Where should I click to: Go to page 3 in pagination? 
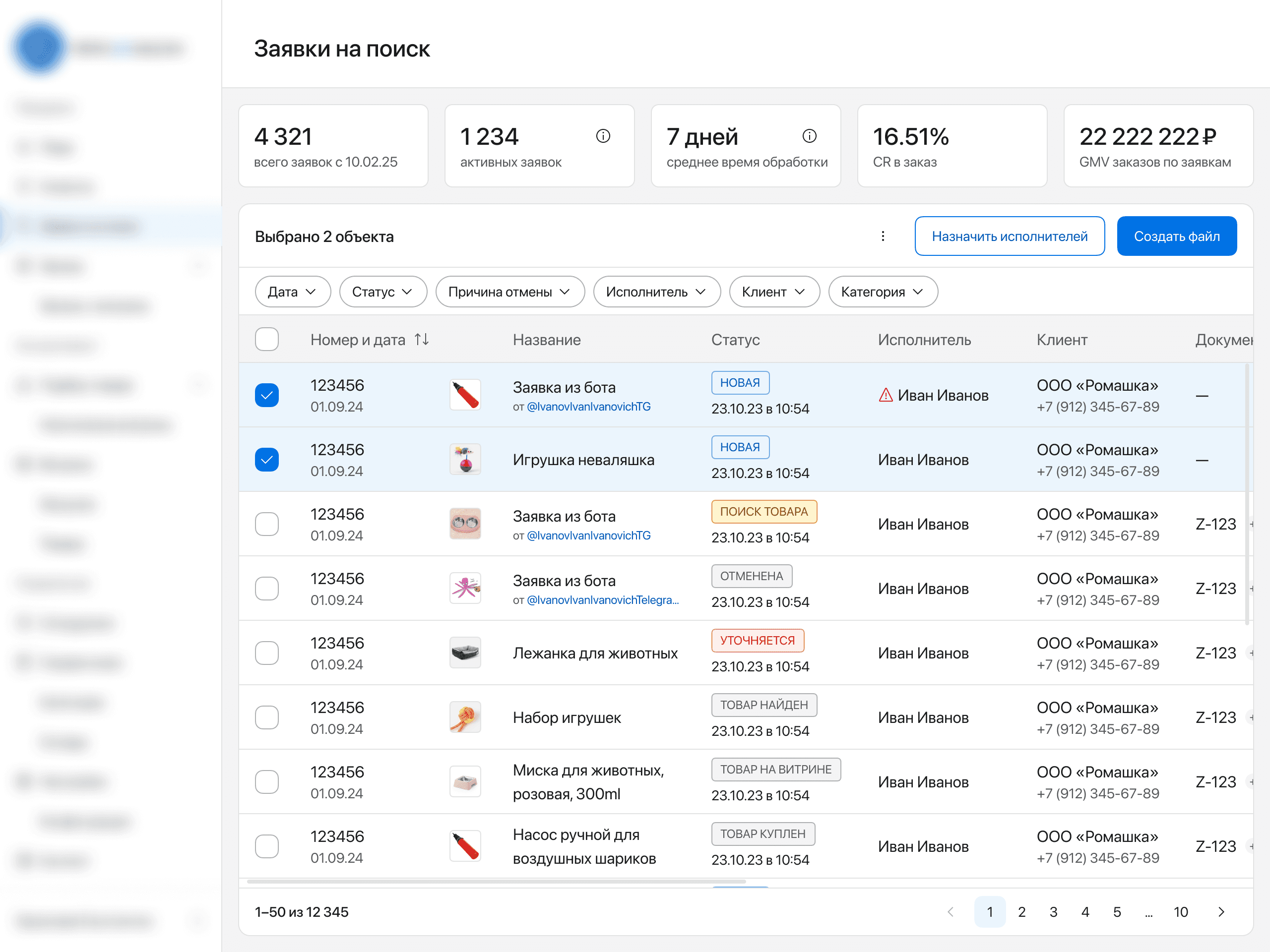(1053, 912)
